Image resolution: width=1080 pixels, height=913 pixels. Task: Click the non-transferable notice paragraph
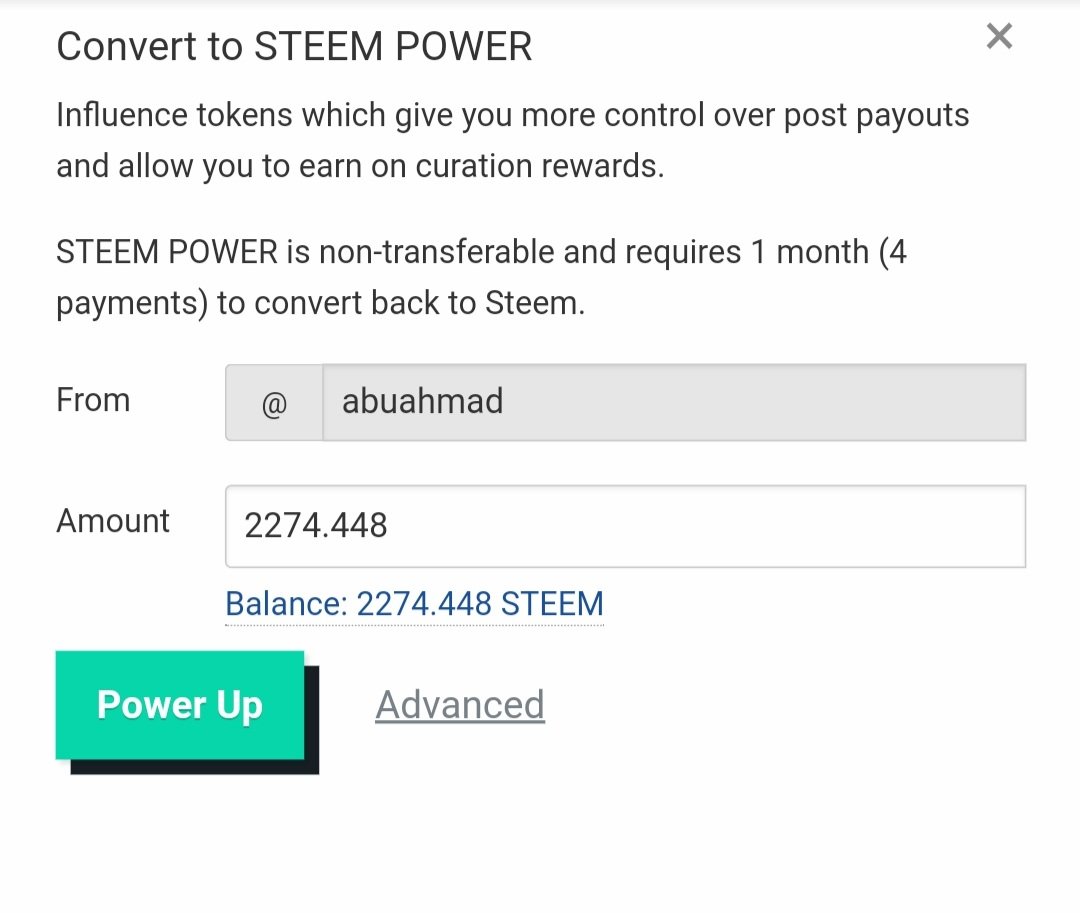pos(481,277)
